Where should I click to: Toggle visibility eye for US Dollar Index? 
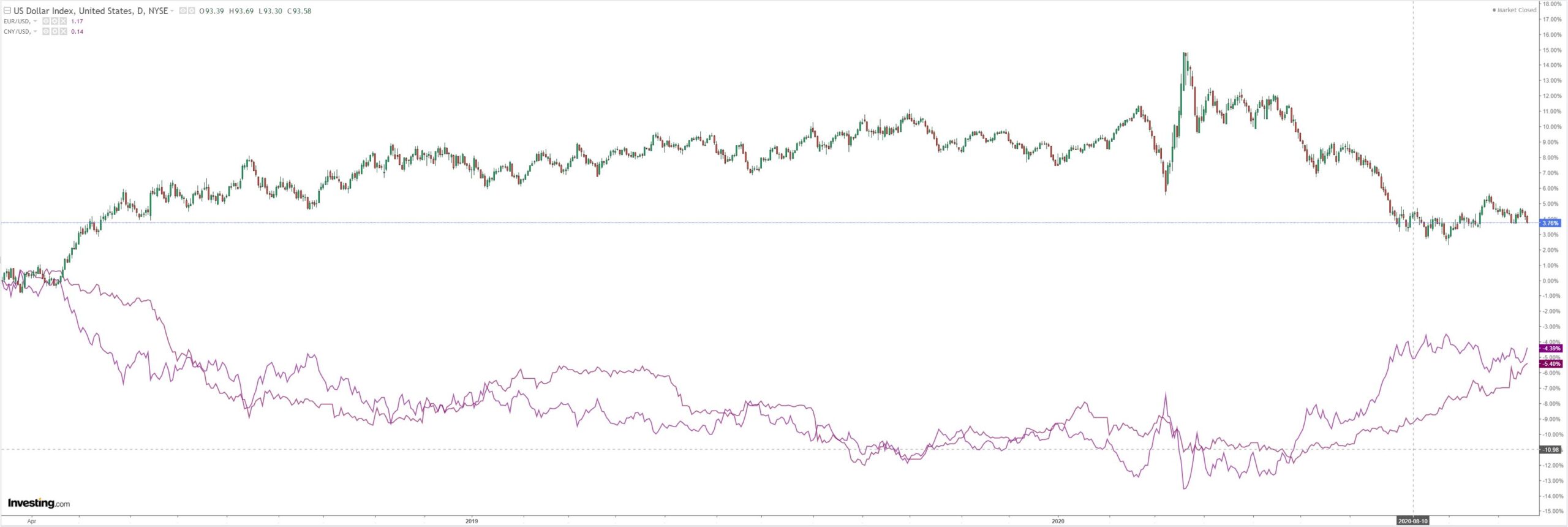pyautogui.click(x=183, y=11)
